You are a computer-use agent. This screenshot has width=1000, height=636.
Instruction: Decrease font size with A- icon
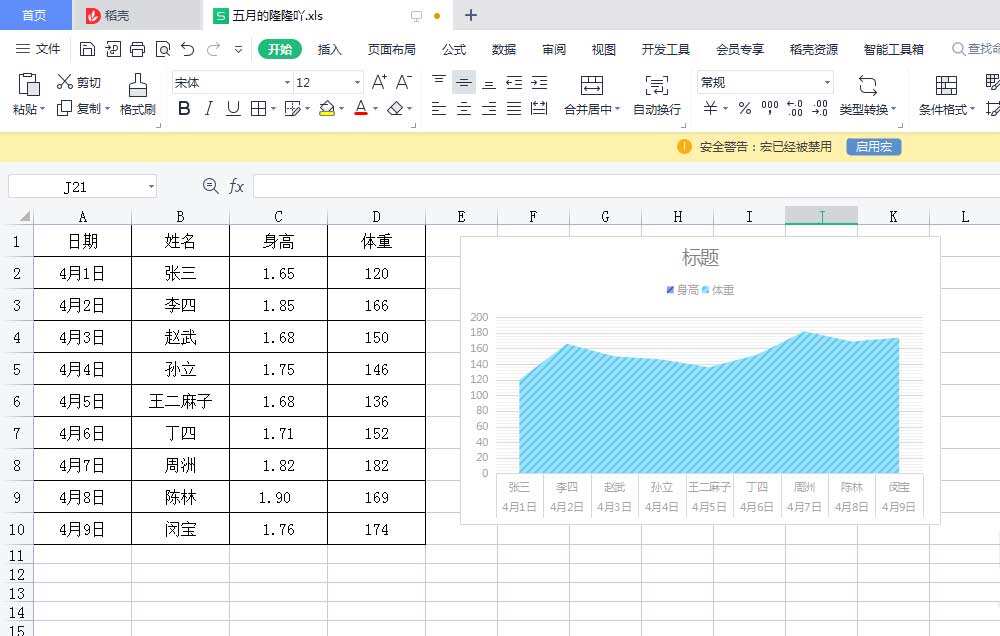point(403,82)
